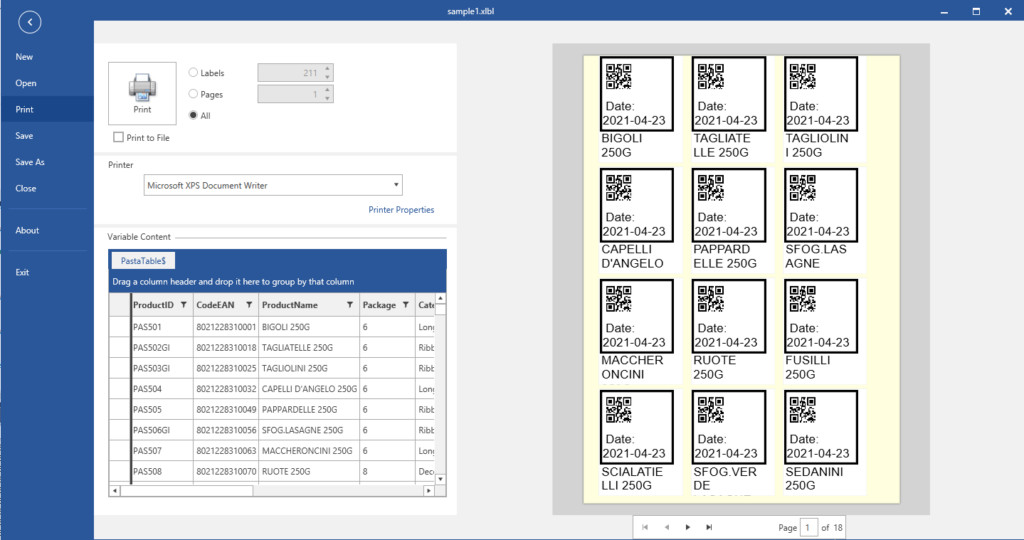Increase the Pages count spinner
Image resolution: width=1024 pixels, height=540 pixels.
[x=328, y=90]
